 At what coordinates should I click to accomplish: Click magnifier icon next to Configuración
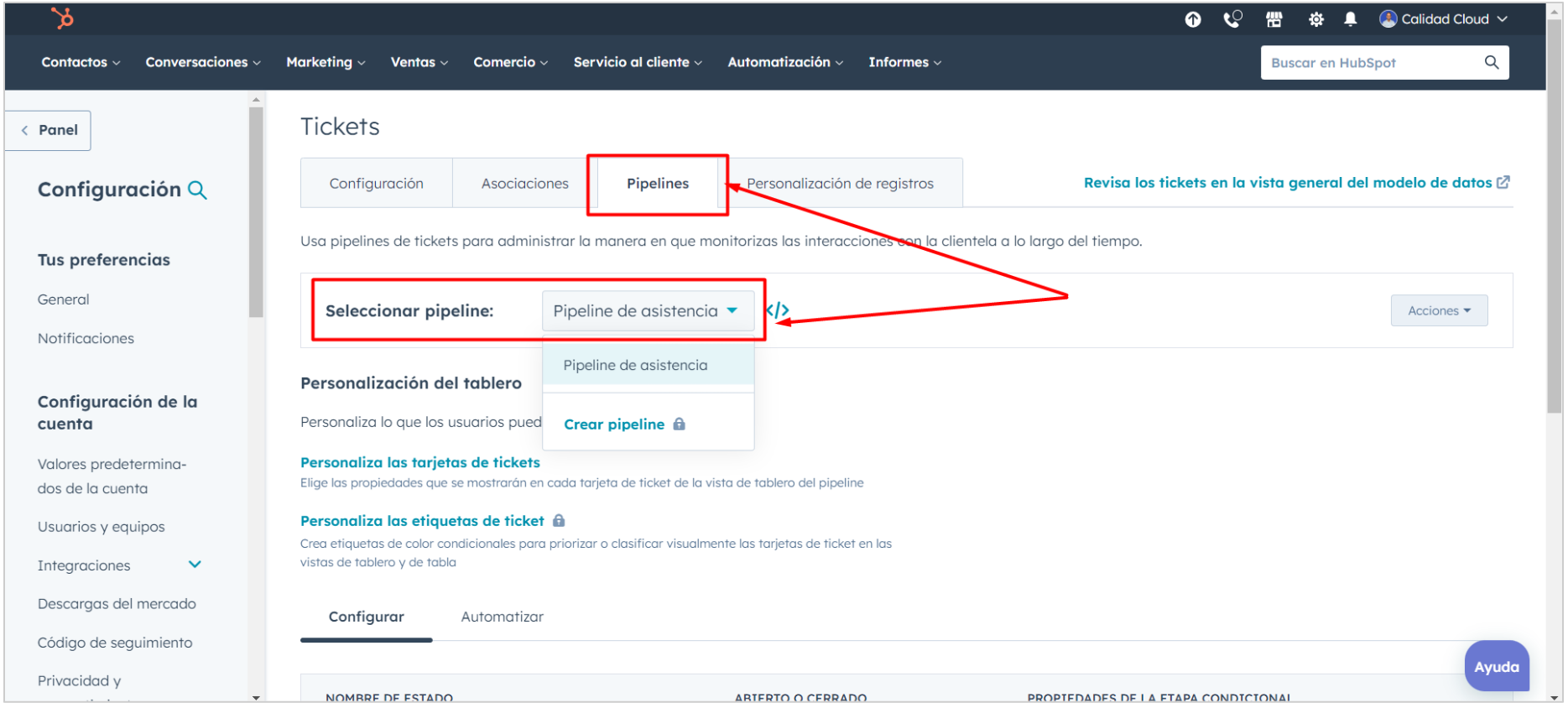(x=197, y=190)
